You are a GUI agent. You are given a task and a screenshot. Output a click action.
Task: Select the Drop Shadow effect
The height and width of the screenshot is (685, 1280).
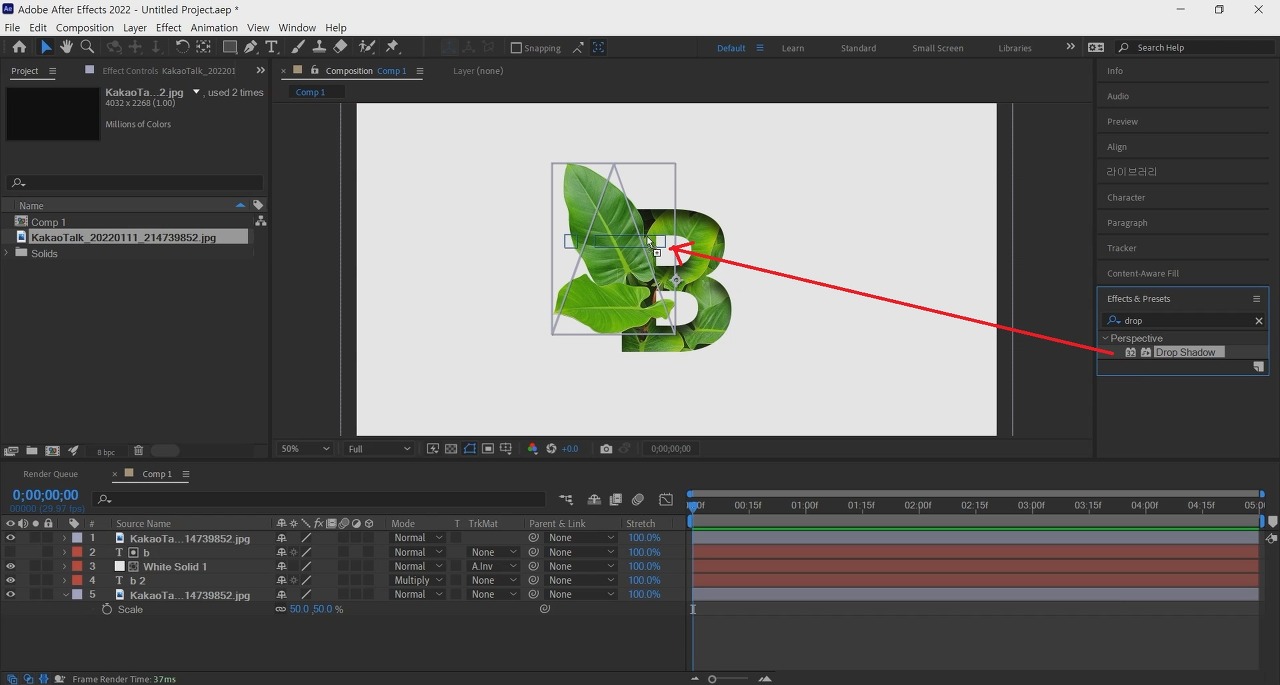pos(1186,352)
